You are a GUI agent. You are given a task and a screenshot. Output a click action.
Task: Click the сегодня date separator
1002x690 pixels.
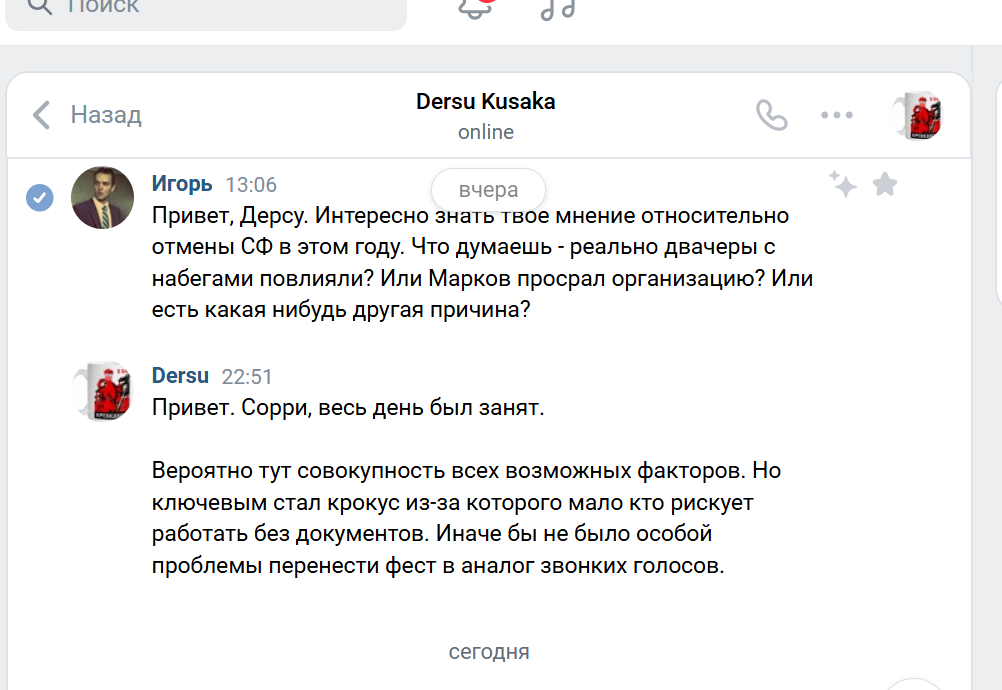489,652
